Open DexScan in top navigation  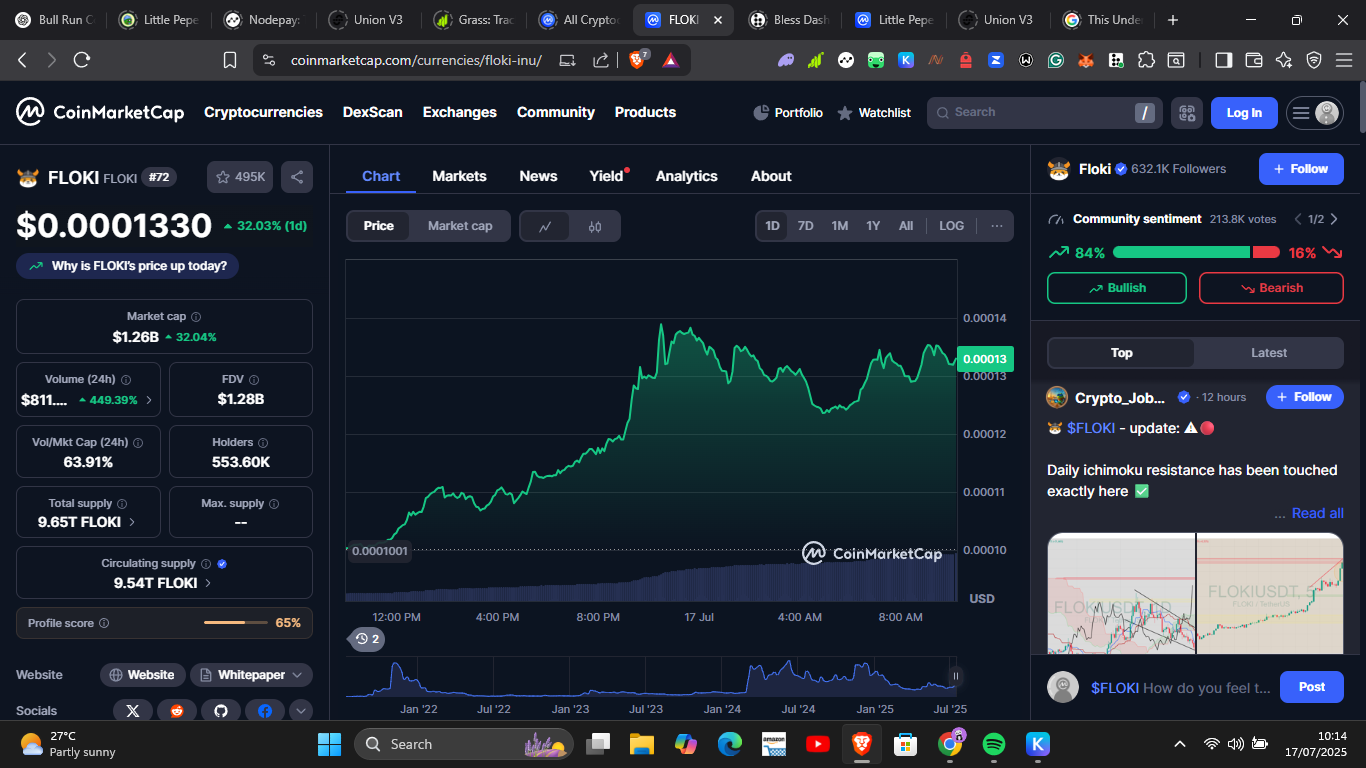tap(372, 112)
